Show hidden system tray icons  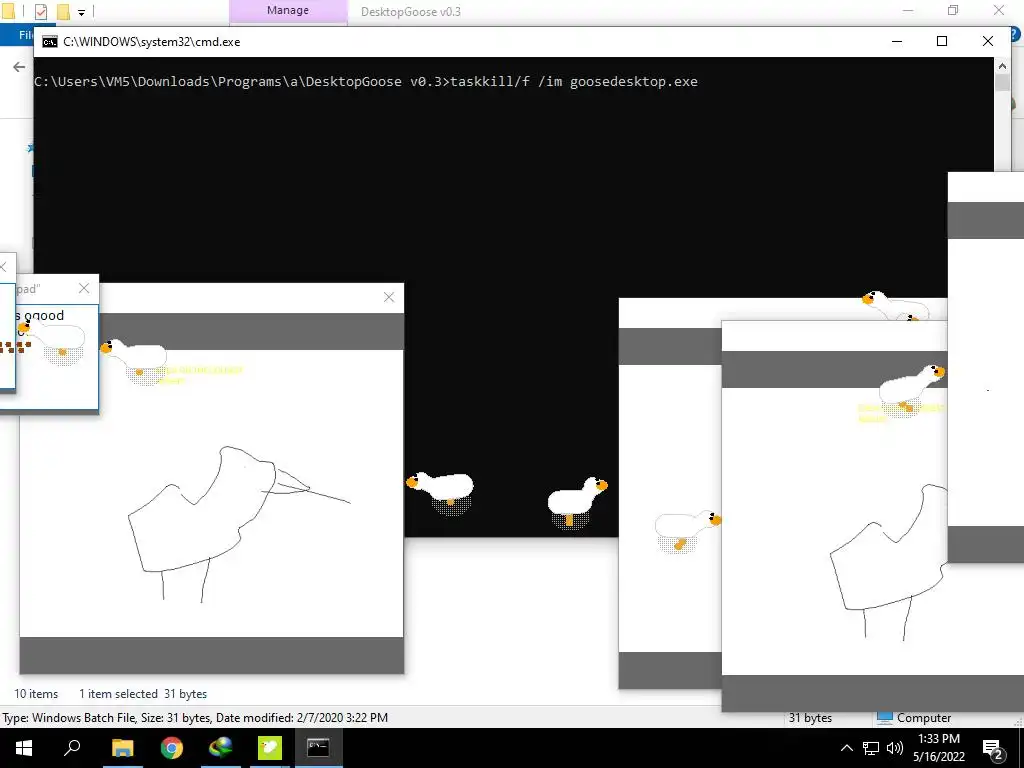click(x=846, y=748)
